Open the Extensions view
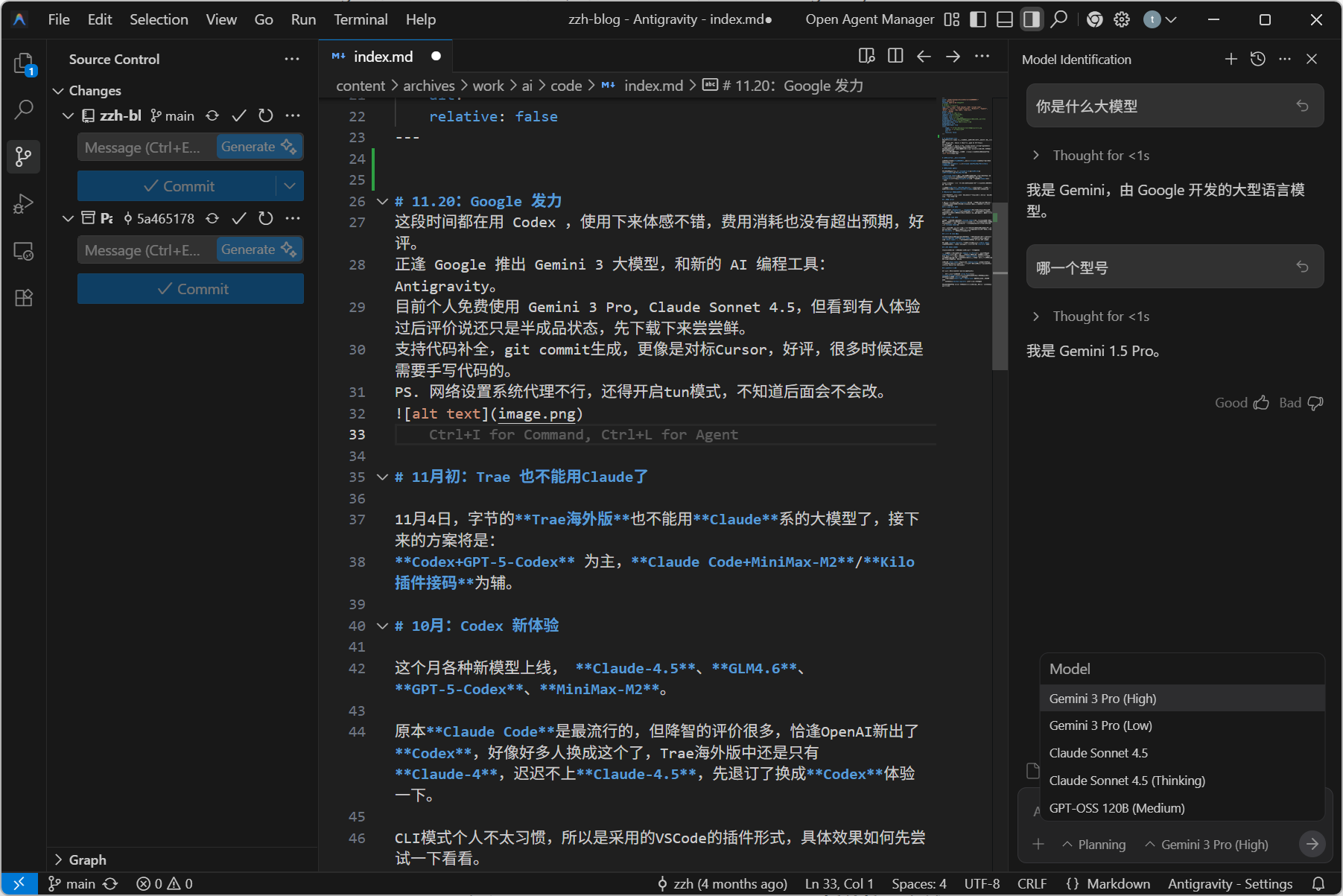Screen dimensions: 1343x896 [22, 297]
